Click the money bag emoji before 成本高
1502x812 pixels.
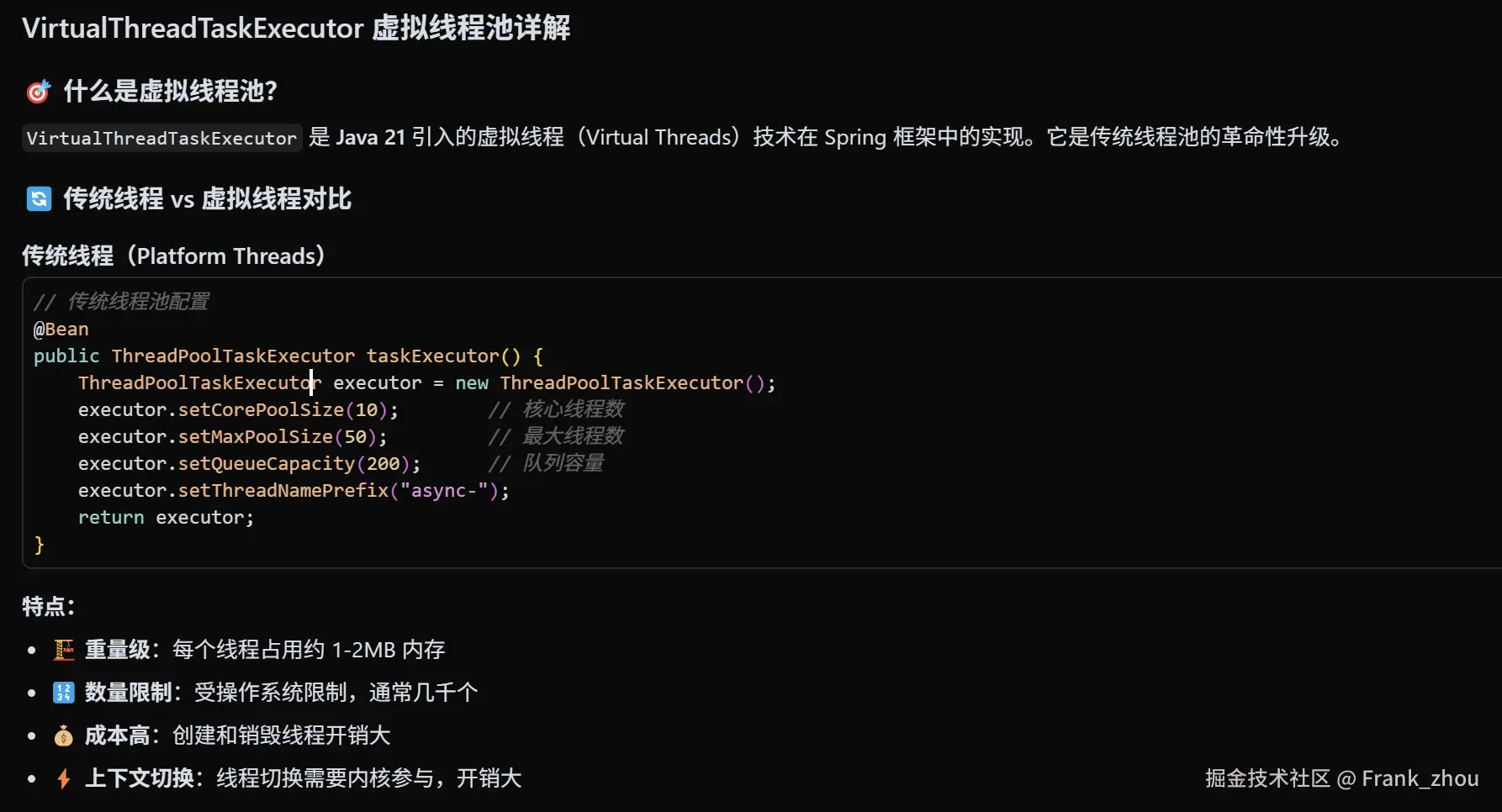(64, 736)
